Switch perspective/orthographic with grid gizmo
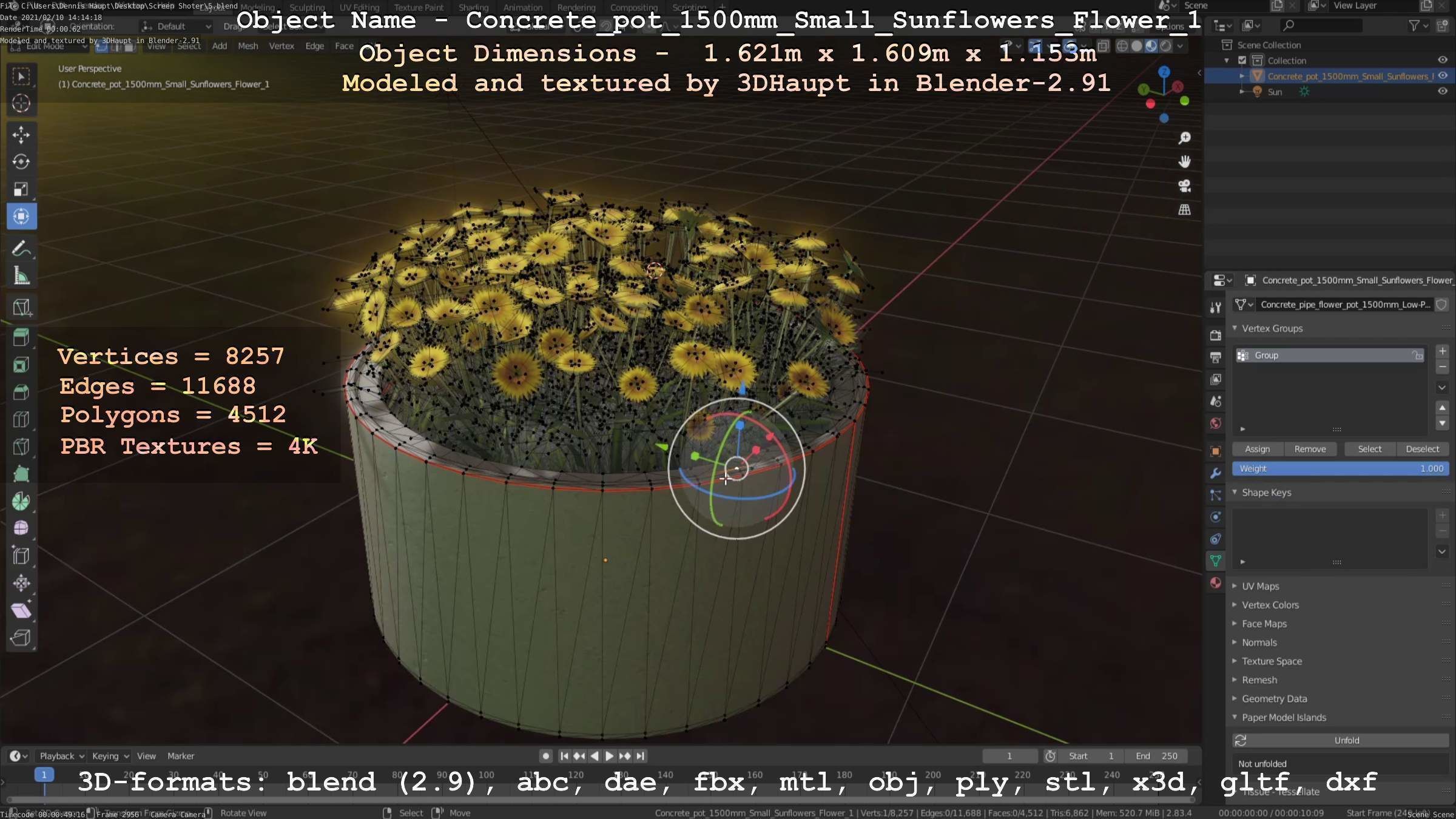Image resolution: width=1456 pixels, height=819 pixels. [x=1184, y=210]
